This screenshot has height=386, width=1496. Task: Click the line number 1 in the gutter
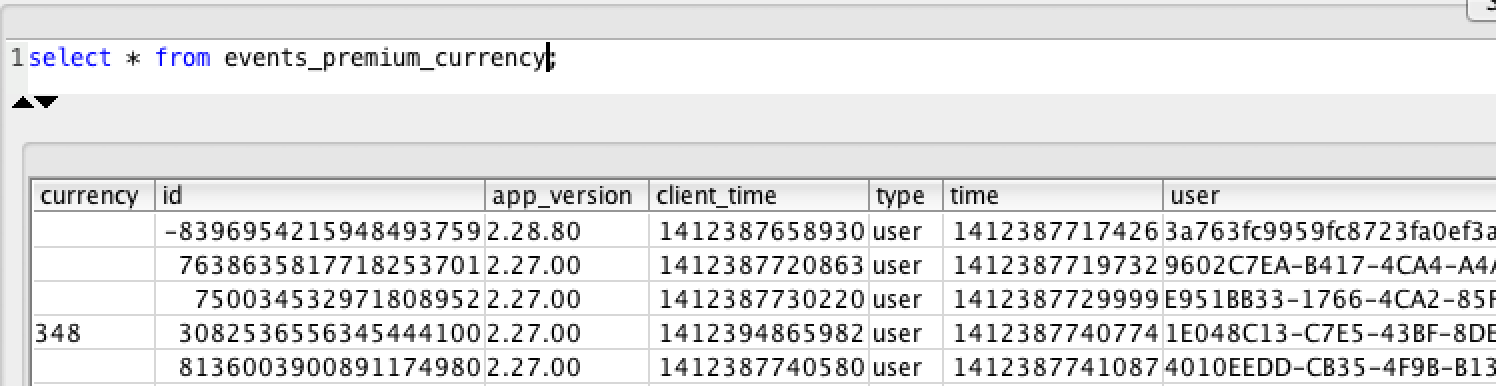(x=17, y=58)
